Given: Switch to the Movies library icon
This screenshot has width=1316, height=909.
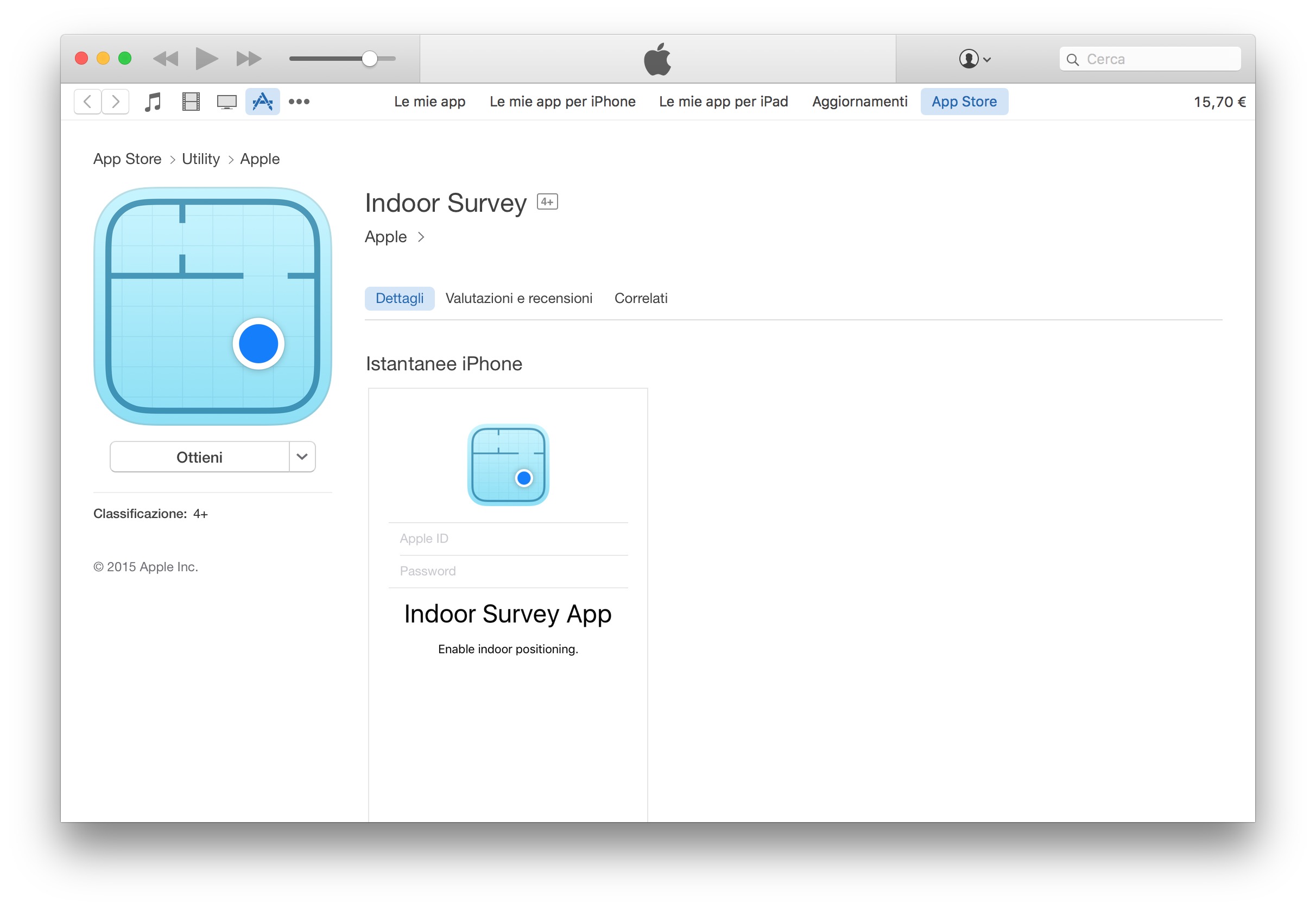Looking at the screenshot, I should click(x=190, y=102).
